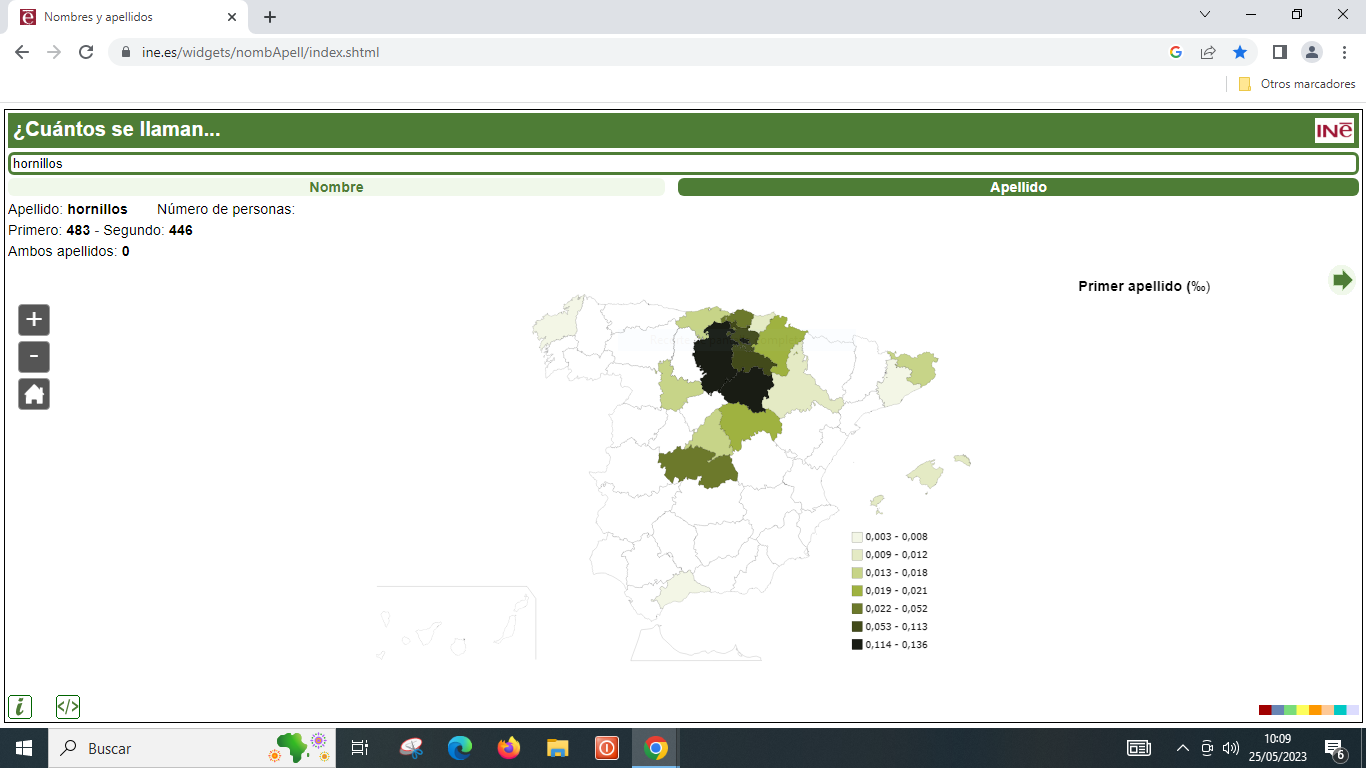Open the information icon at bottom left
Screen dimensions: 1366x768
click(20, 707)
